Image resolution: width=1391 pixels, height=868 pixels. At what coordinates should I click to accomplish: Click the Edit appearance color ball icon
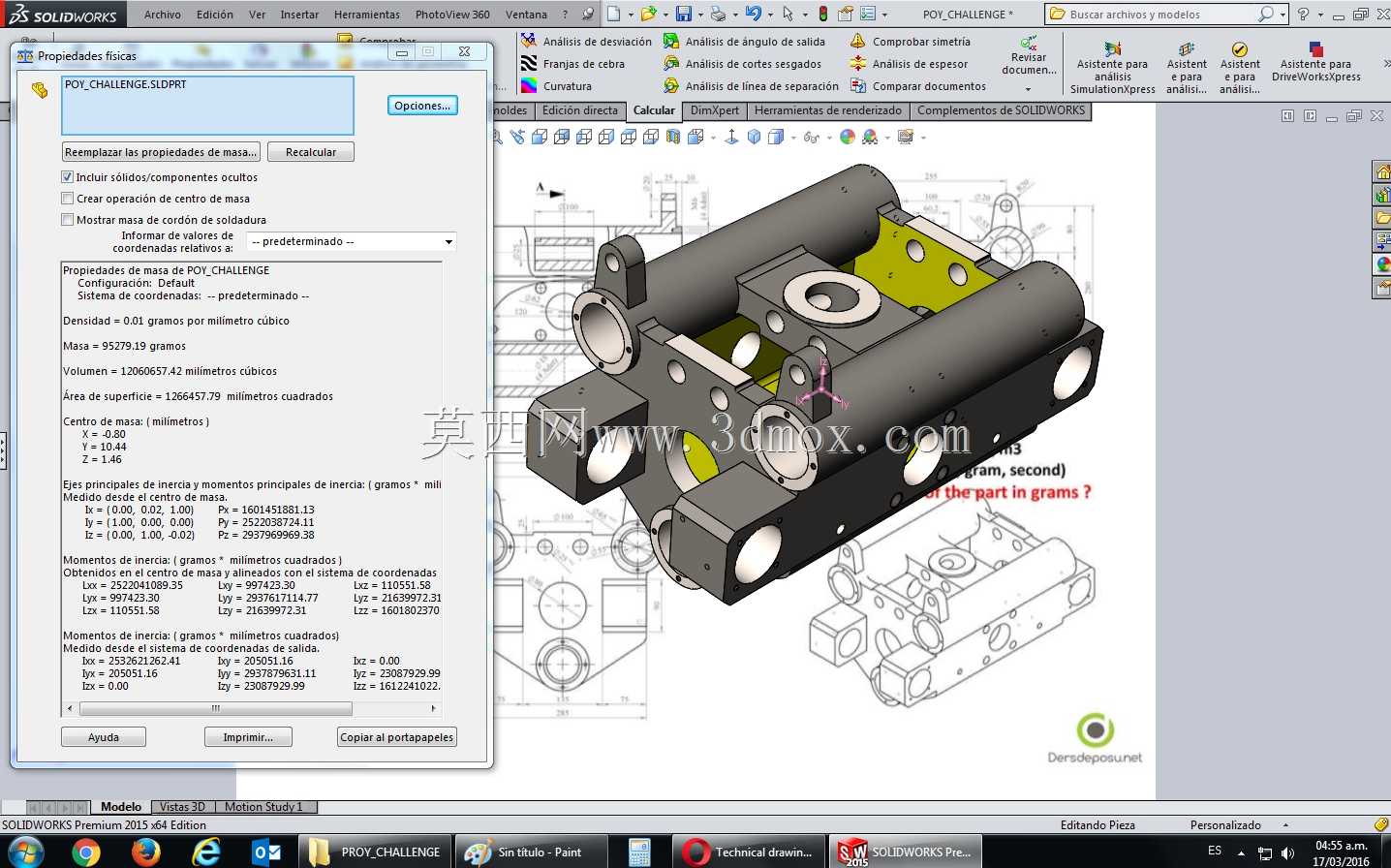[848, 138]
